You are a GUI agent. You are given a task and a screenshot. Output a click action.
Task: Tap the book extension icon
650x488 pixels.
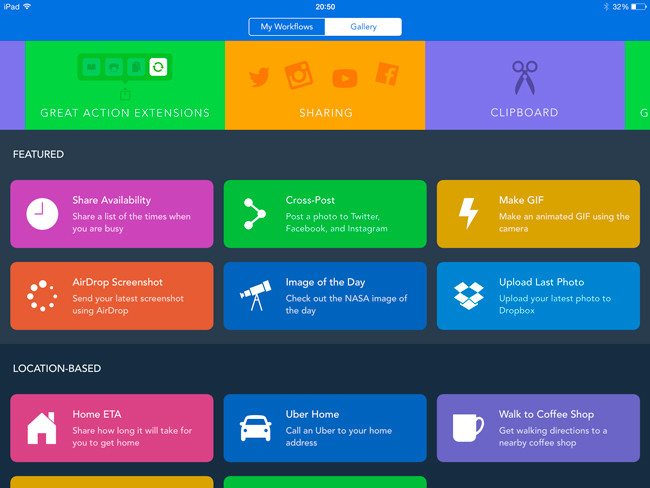pos(91,67)
